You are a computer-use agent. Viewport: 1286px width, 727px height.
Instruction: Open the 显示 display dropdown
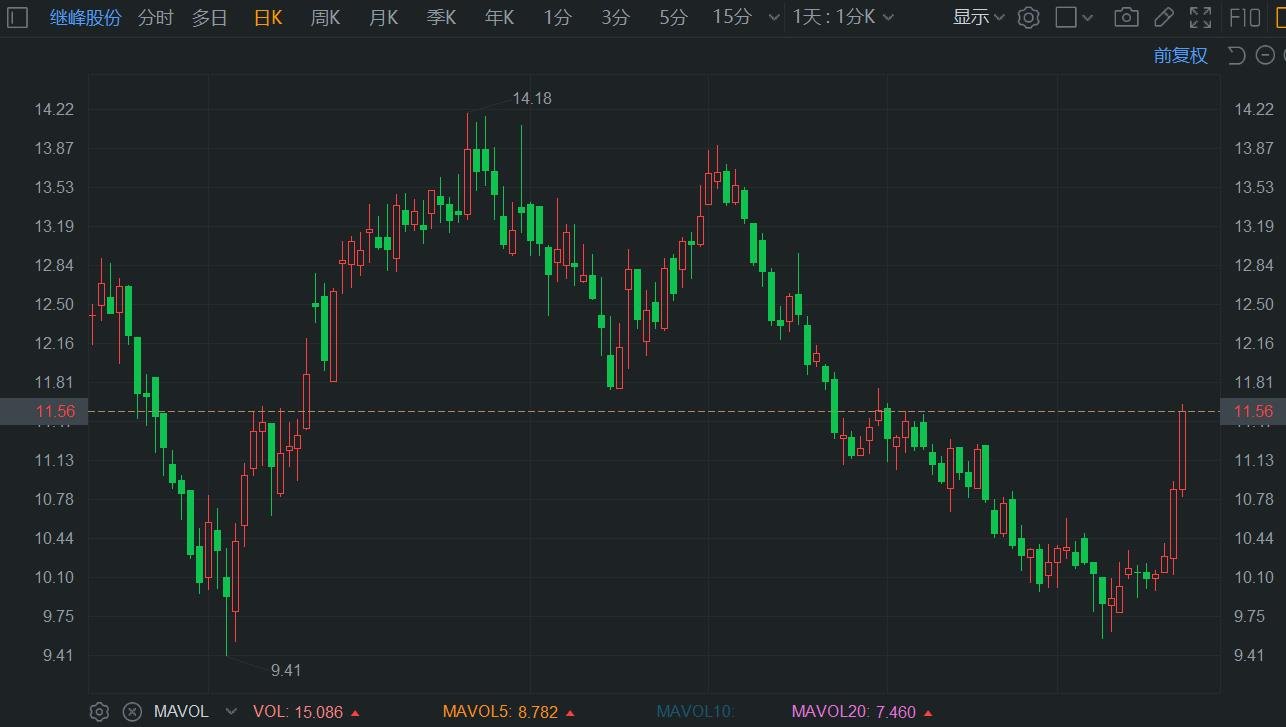pyautogui.click(x=977, y=18)
